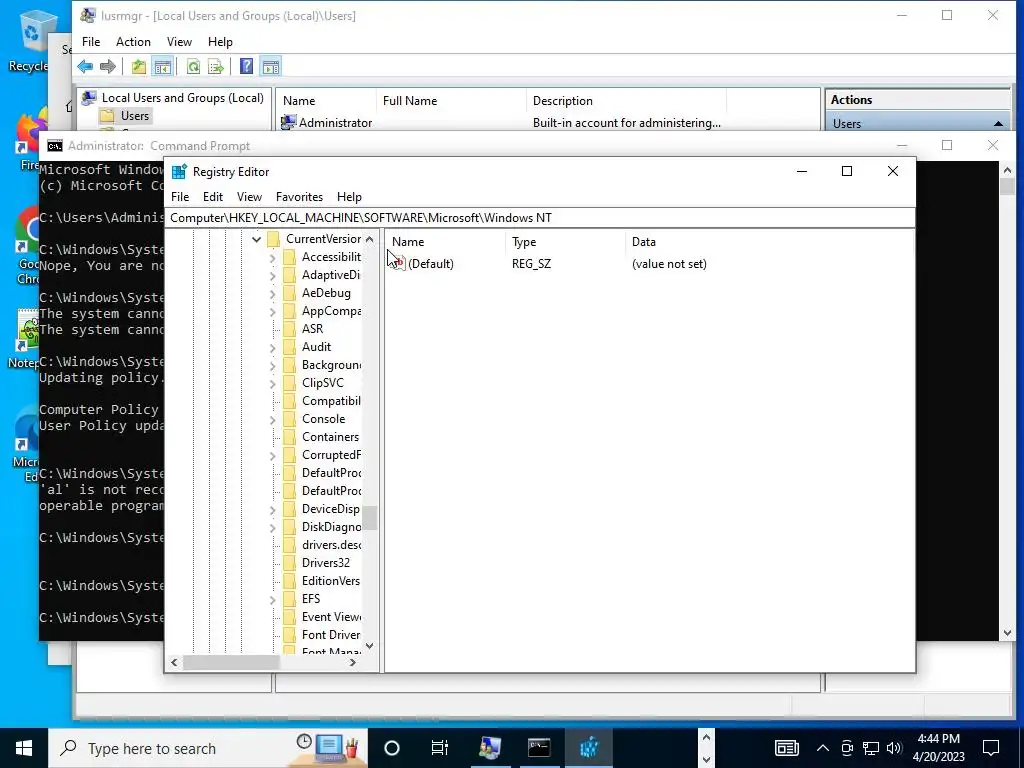
Task: Open Registry Editor Favorites menu
Action: pyautogui.click(x=299, y=197)
